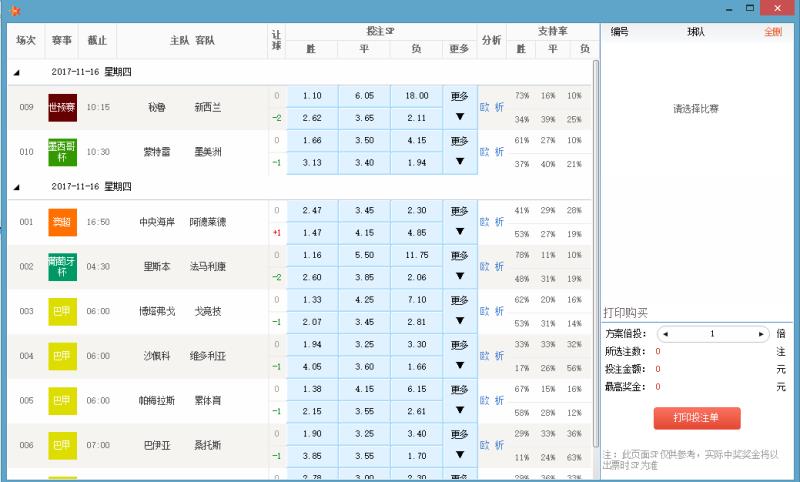Image resolution: width=800 pixels, height=482 pixels.
Task: Click the 世预赛 league badge for match 009
Action: point(62,107)
